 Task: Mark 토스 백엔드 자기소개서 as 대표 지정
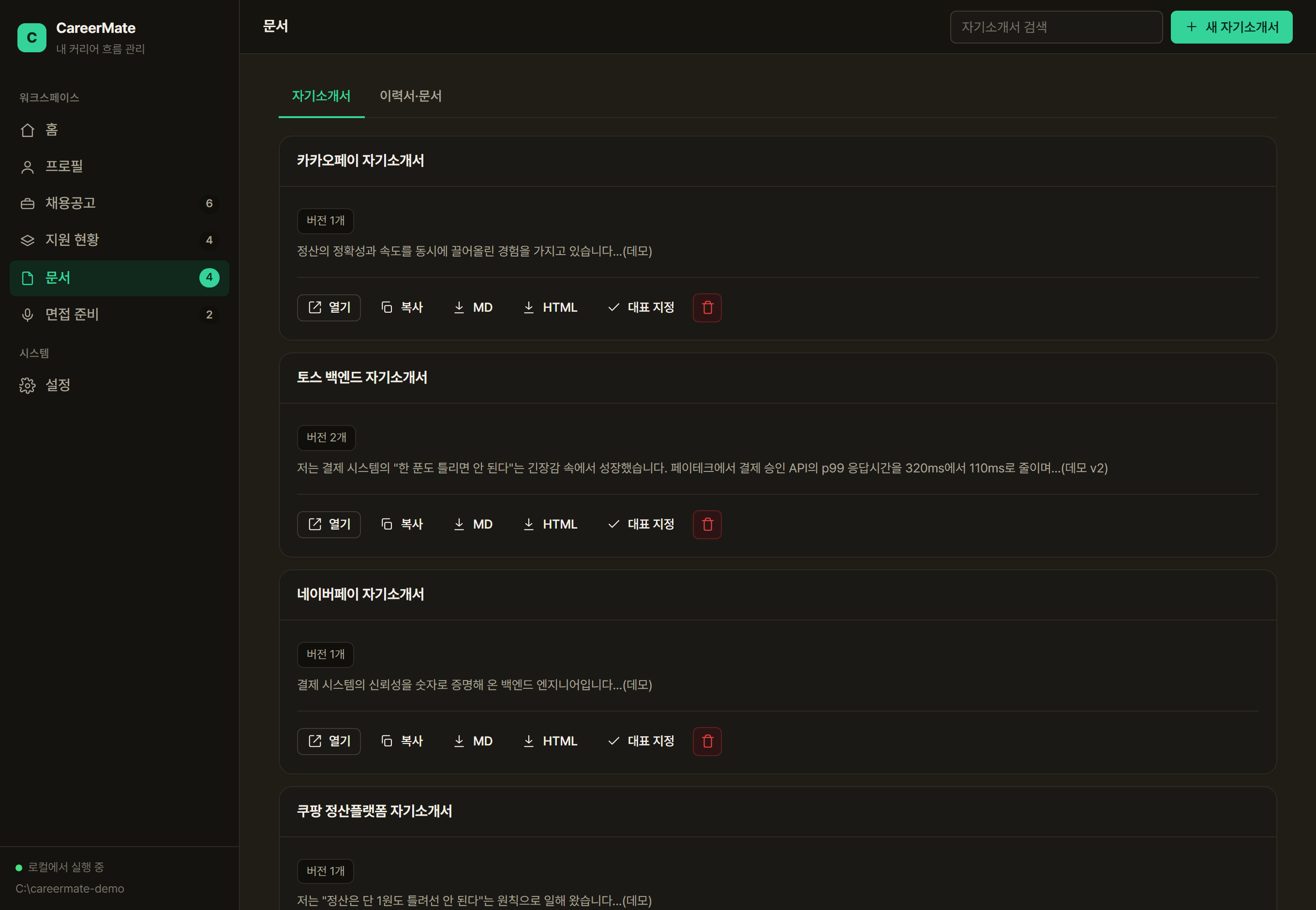(x=641, y=524)
